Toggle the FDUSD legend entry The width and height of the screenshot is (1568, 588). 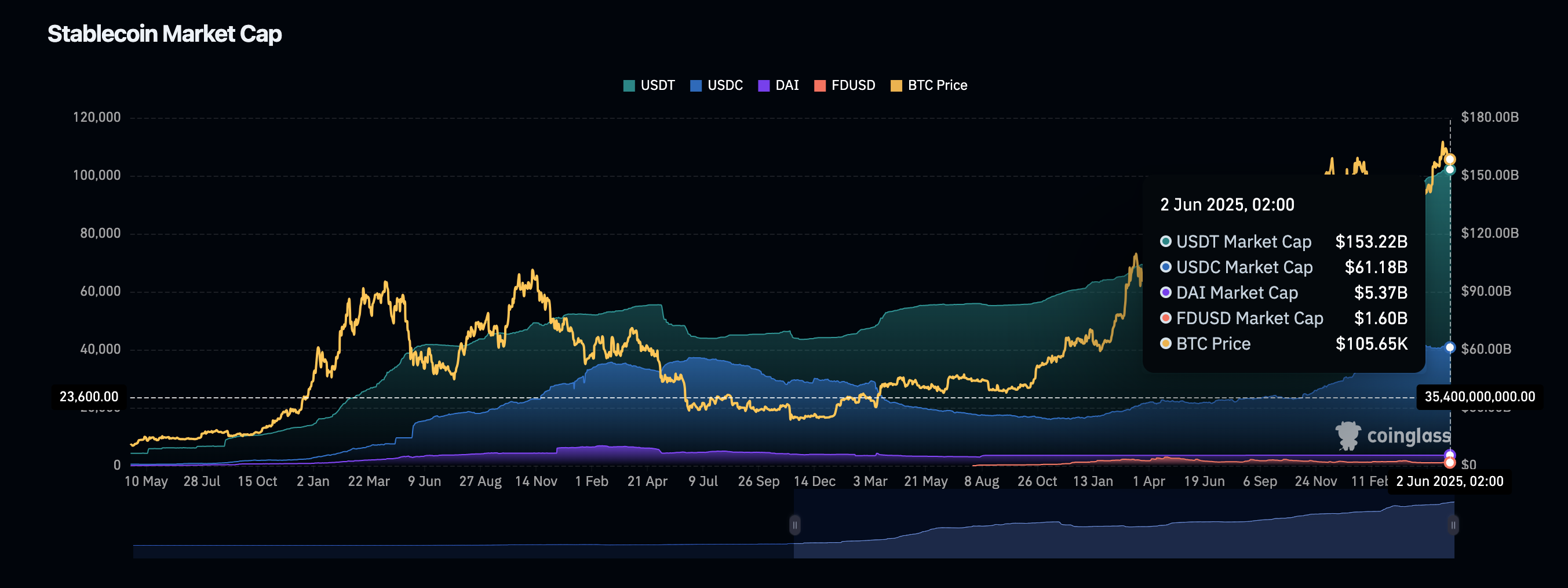(844, 85)
